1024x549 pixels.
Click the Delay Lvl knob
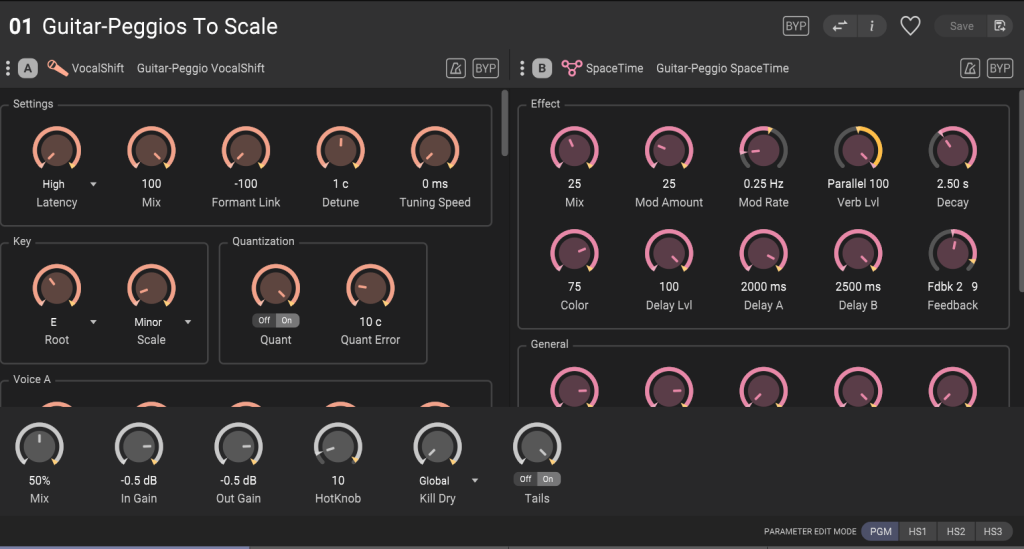point(669,253)
